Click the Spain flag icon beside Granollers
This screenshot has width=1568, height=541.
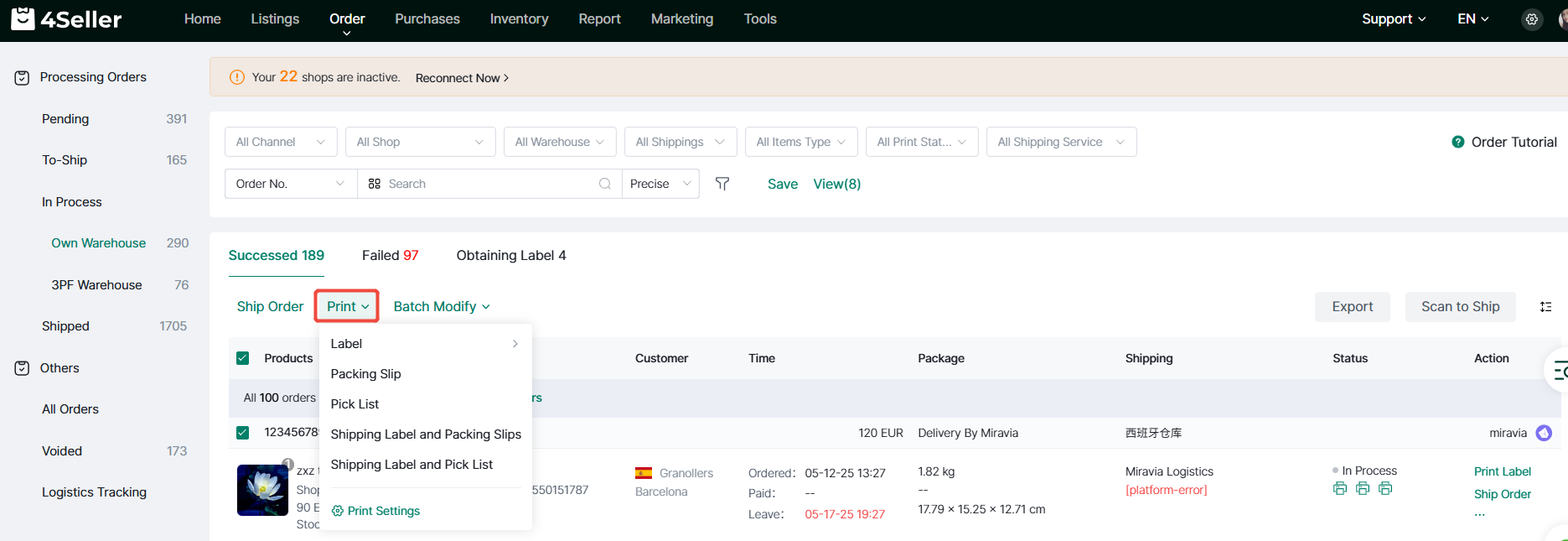(x=644, y=473)
